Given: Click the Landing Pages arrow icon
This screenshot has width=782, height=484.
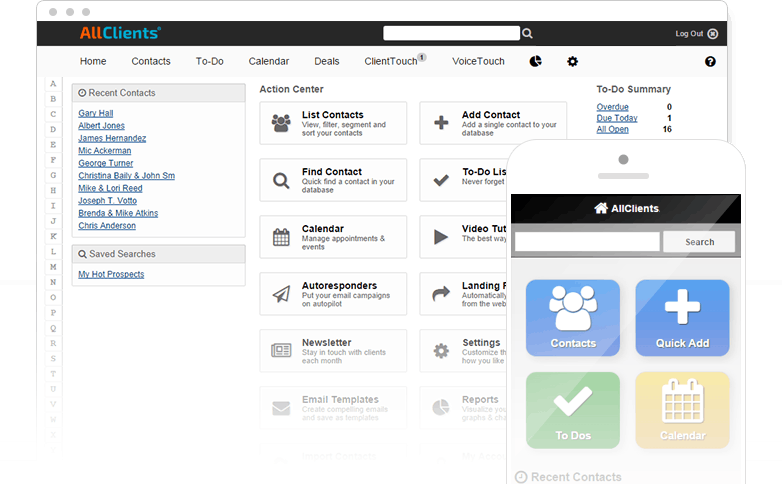Looking at the screenshot, I should tap(441, 294).
